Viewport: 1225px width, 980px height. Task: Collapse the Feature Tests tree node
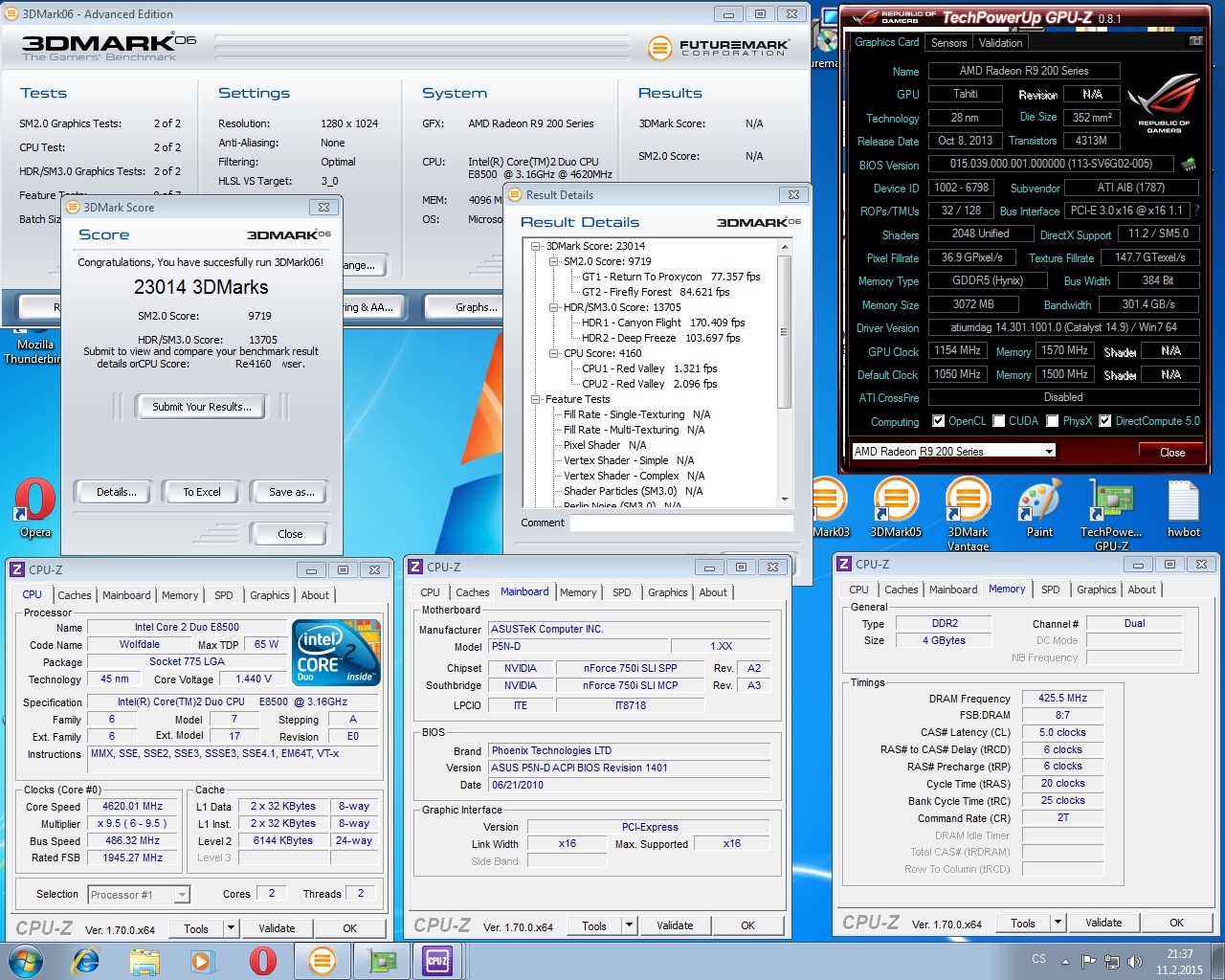tap(537, 399)
